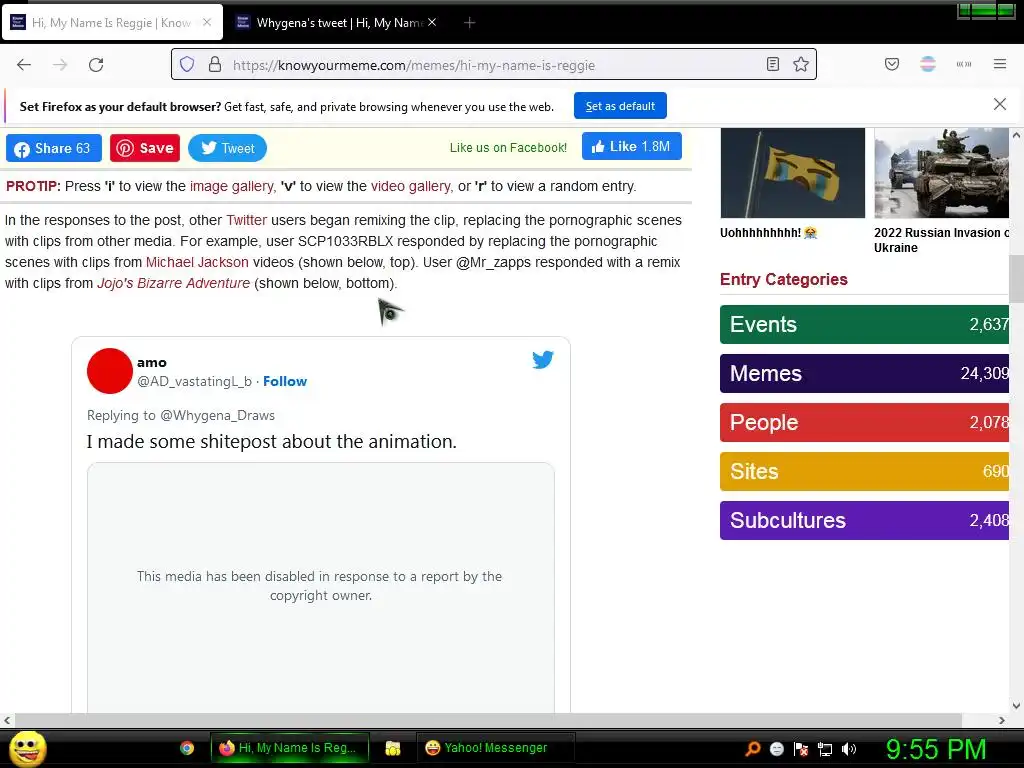Click the scroll-right arrow at bottom
This screenshot has height=768, width=1024.
pos(1002,720)
